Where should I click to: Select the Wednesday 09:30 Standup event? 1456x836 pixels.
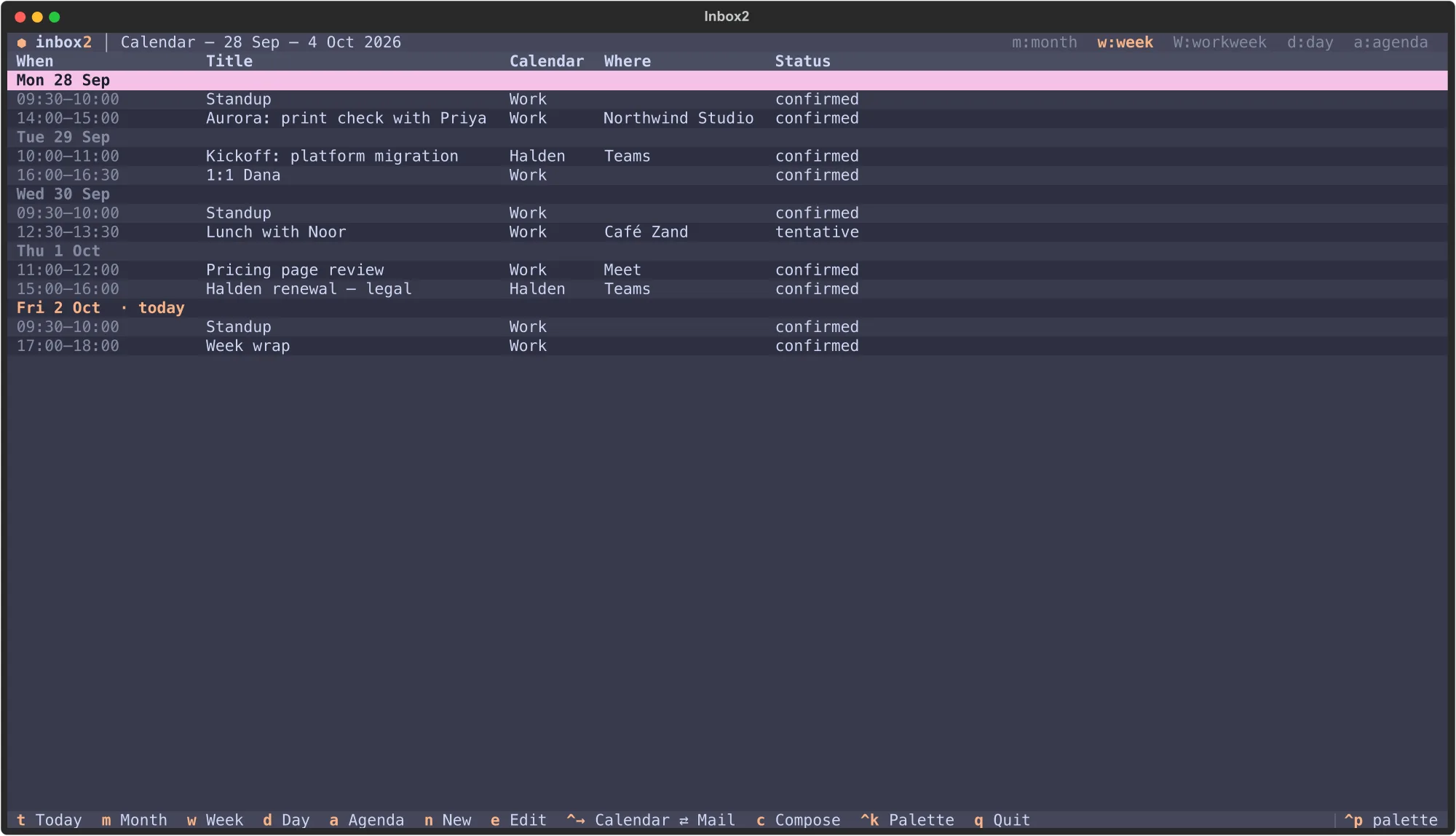tap(727, 213)
